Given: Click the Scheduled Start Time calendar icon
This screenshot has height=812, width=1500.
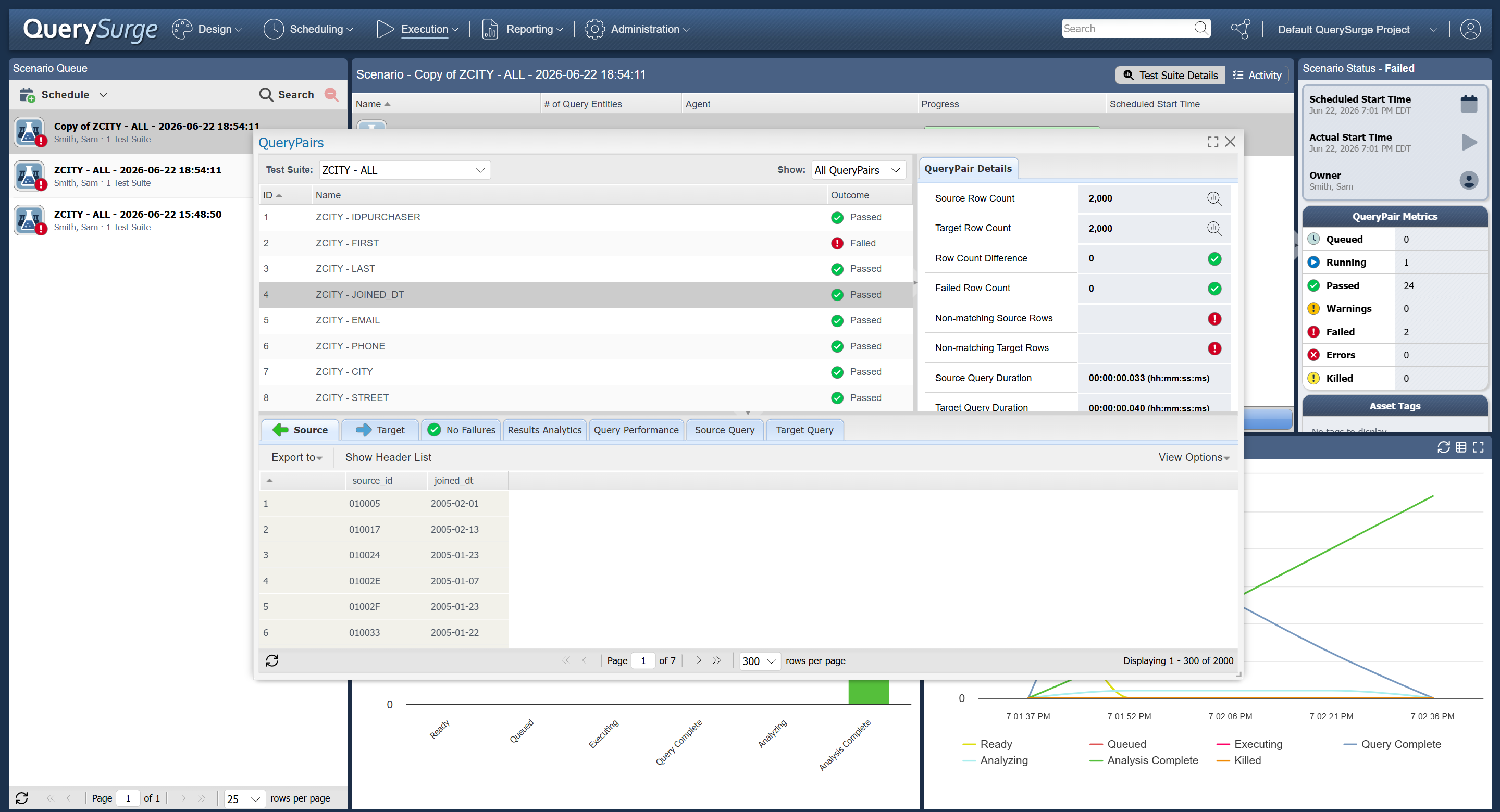Looking at the screenshot, I should (1469, 104).
